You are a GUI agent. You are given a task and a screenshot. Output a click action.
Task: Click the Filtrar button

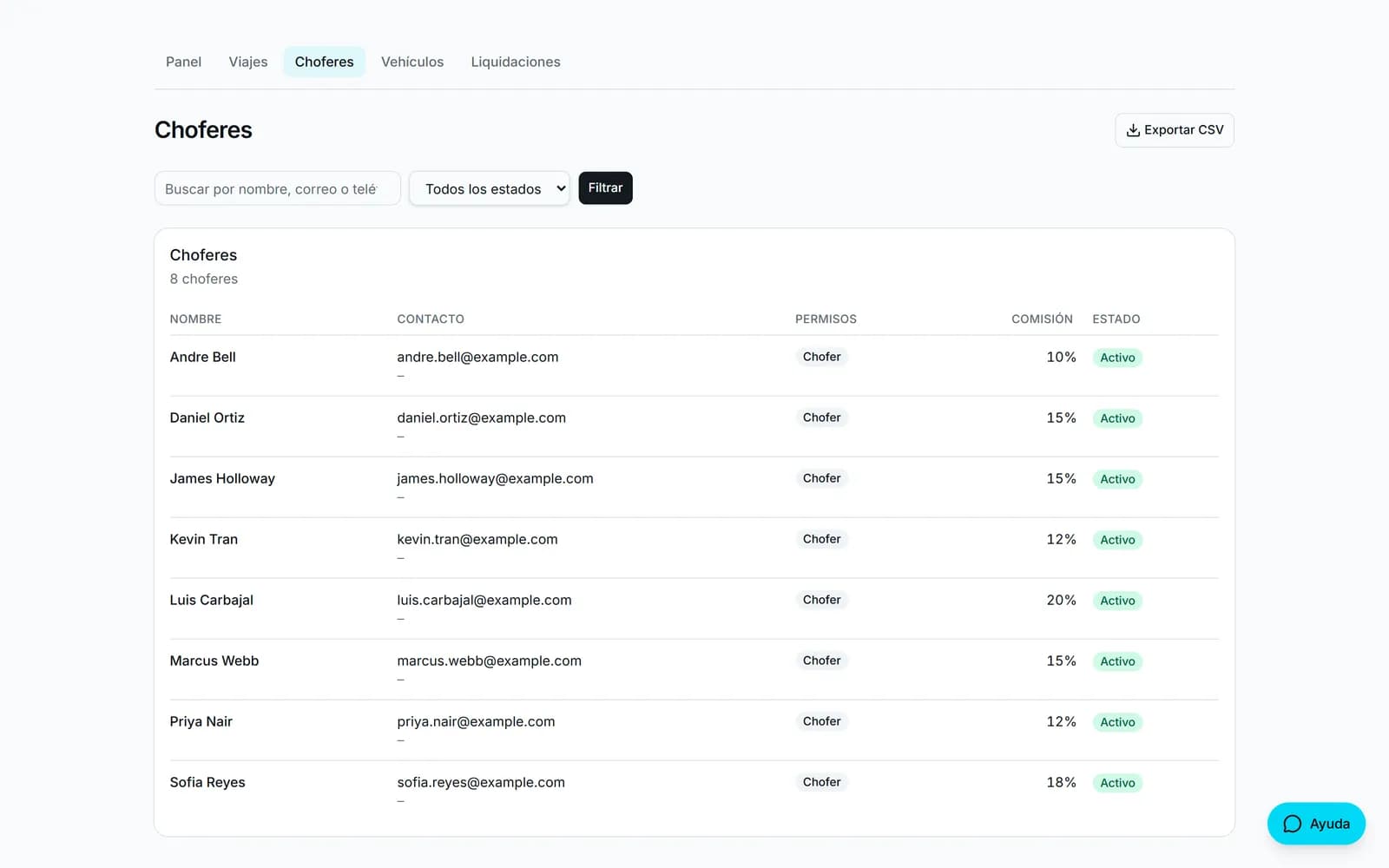tap(605, 188)
